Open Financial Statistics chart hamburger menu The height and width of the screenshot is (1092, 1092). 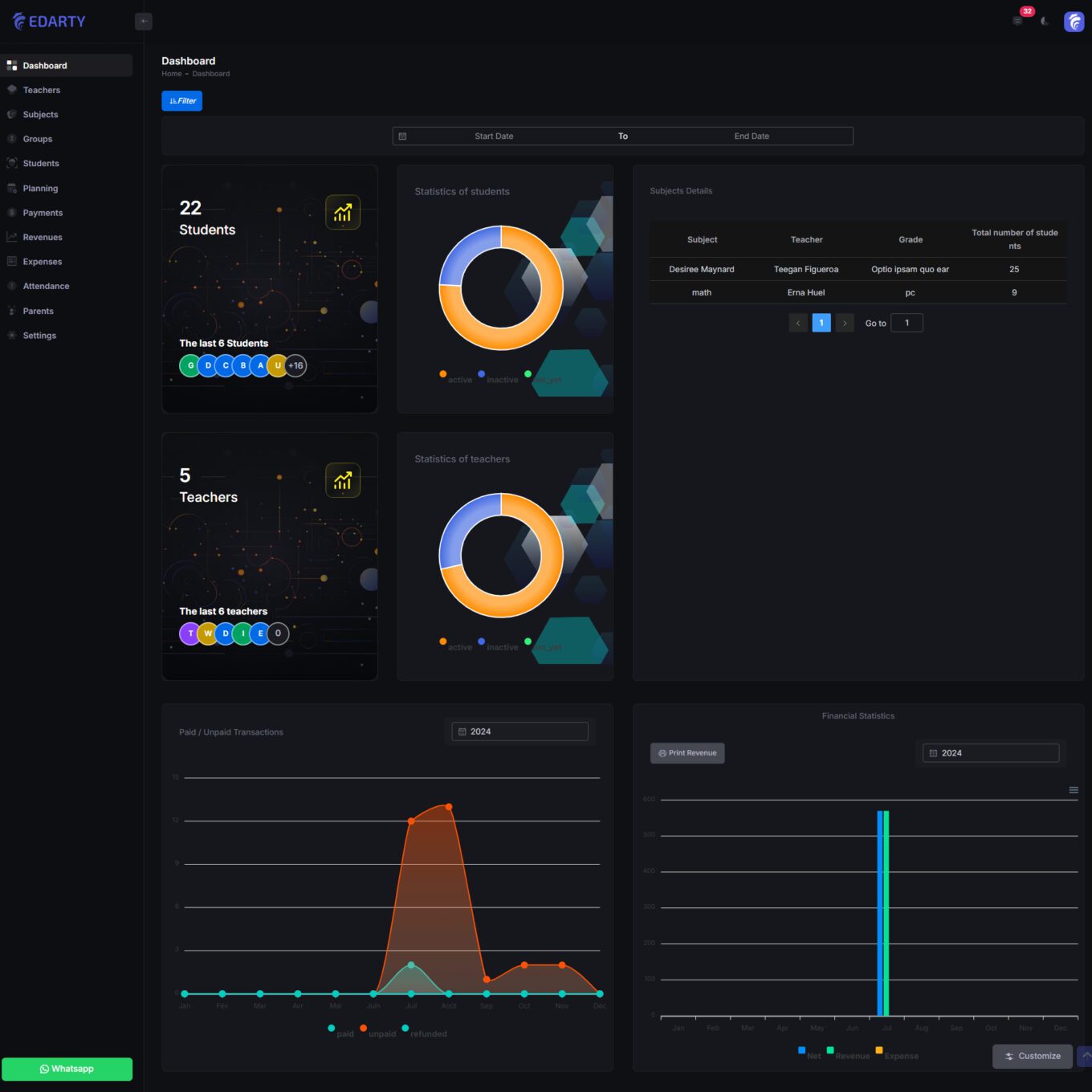[x=1073, y=790]
